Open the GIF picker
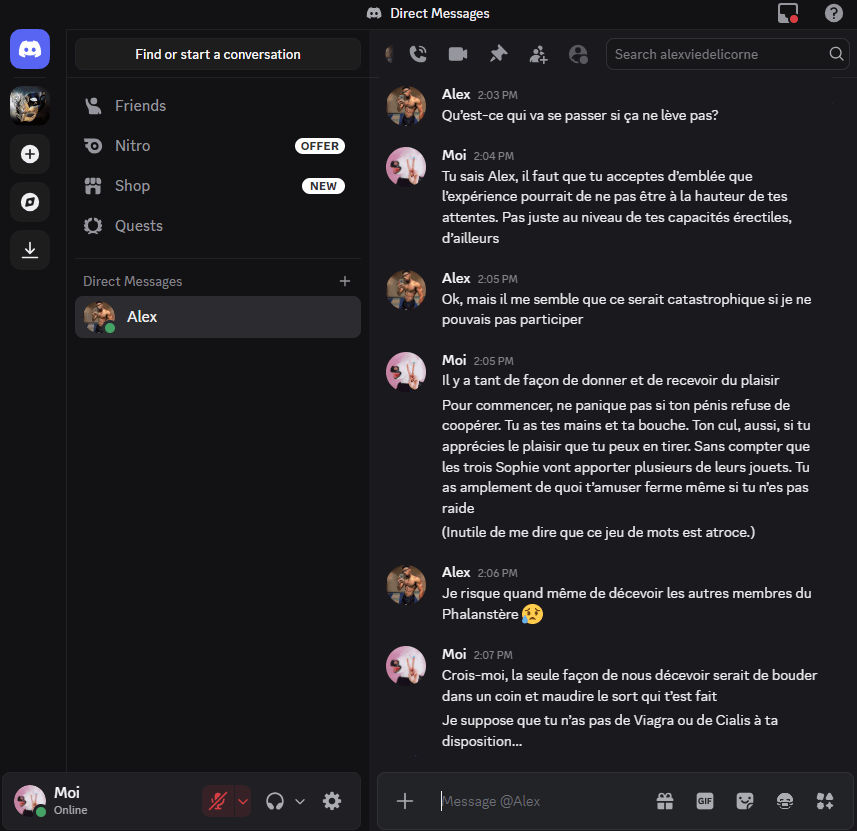The width and height of the screenshot is (857, 831). pyautogui.click(x=705, y=801)
